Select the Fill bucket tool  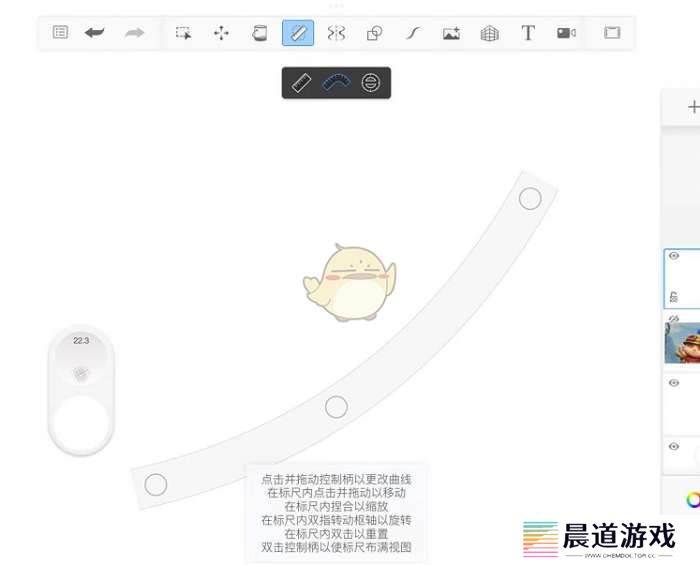(x=260, y=33)
